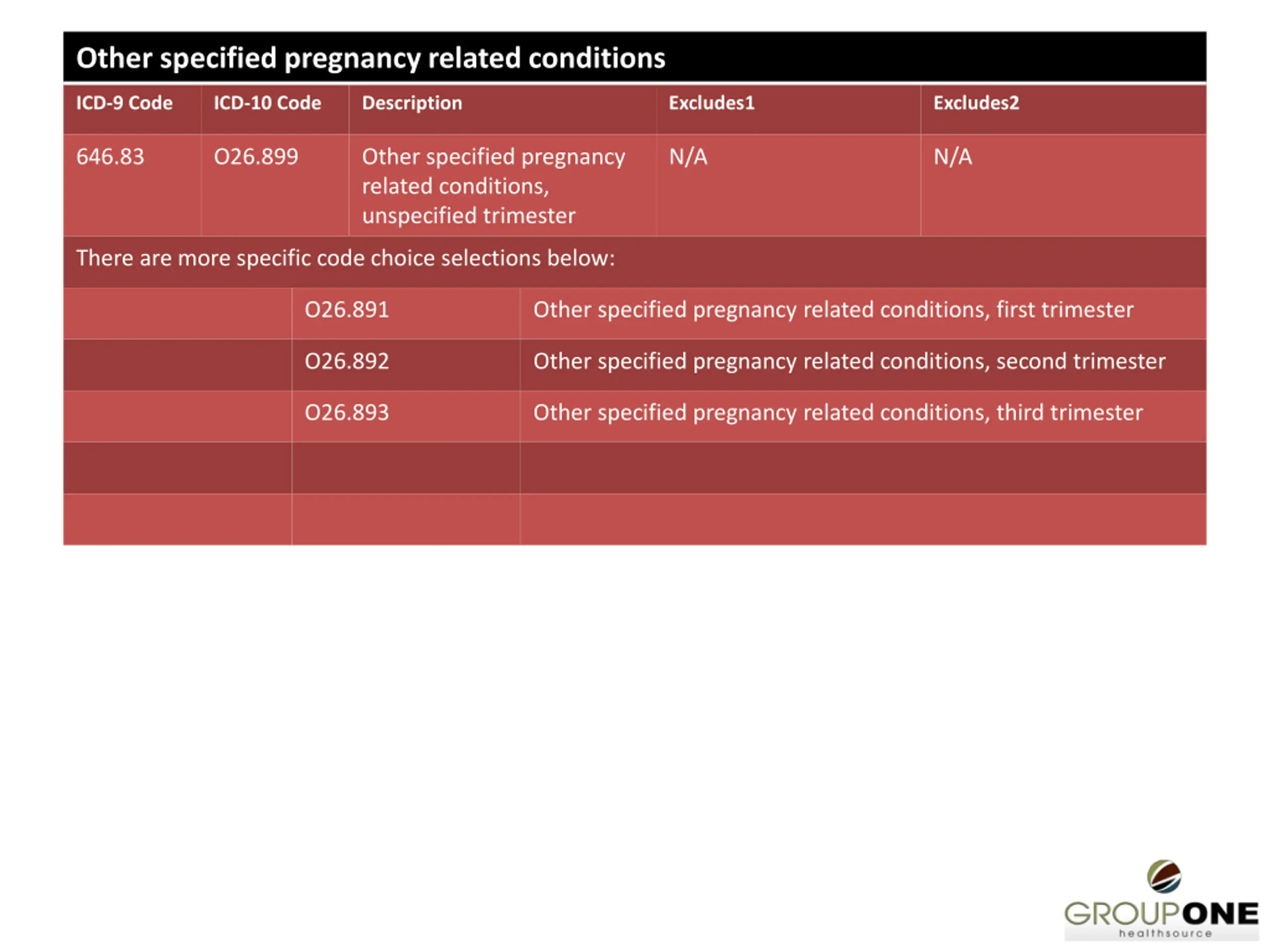
Task: Click the unspecified trimester description cell
Action: click(x=503, y=185)
